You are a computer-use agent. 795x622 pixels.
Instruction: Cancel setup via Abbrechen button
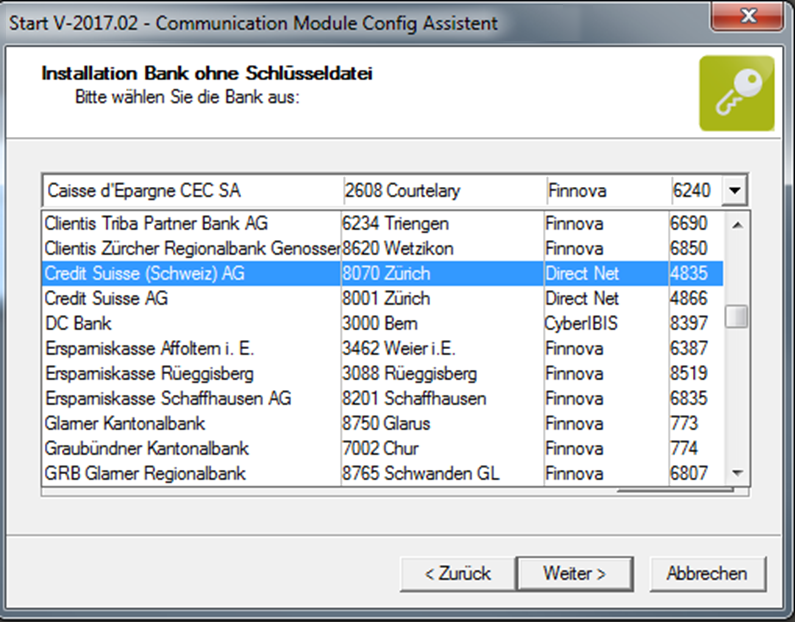pyautogui.click(x=707, y=574)
